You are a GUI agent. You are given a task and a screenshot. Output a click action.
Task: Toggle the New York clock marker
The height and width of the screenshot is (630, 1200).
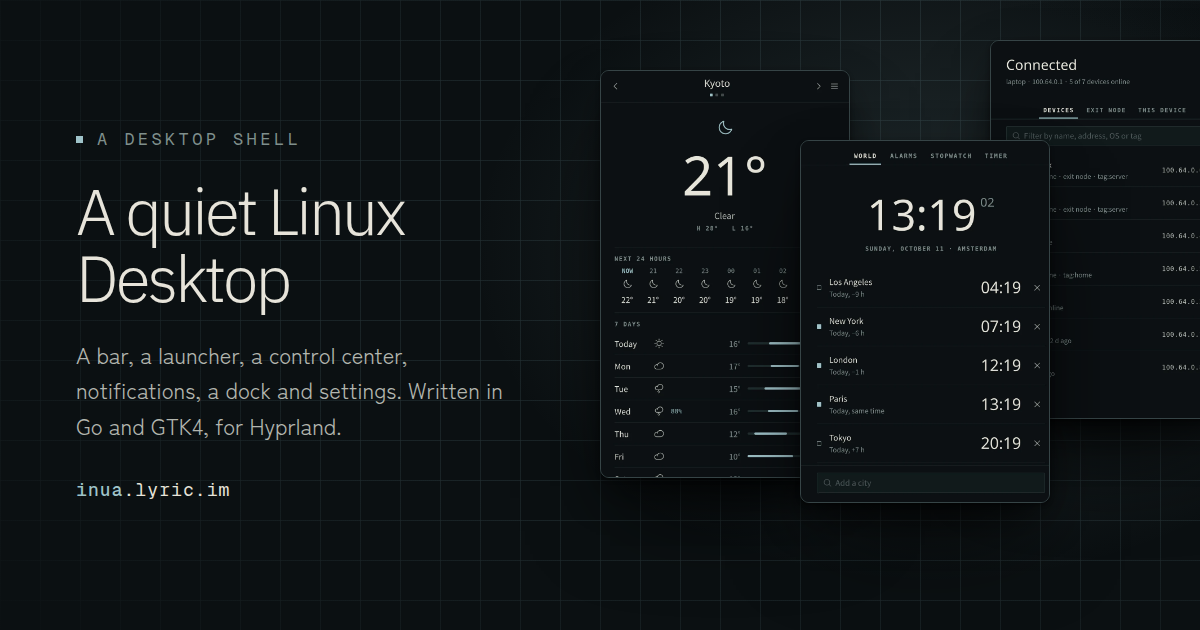pos(819,327)
